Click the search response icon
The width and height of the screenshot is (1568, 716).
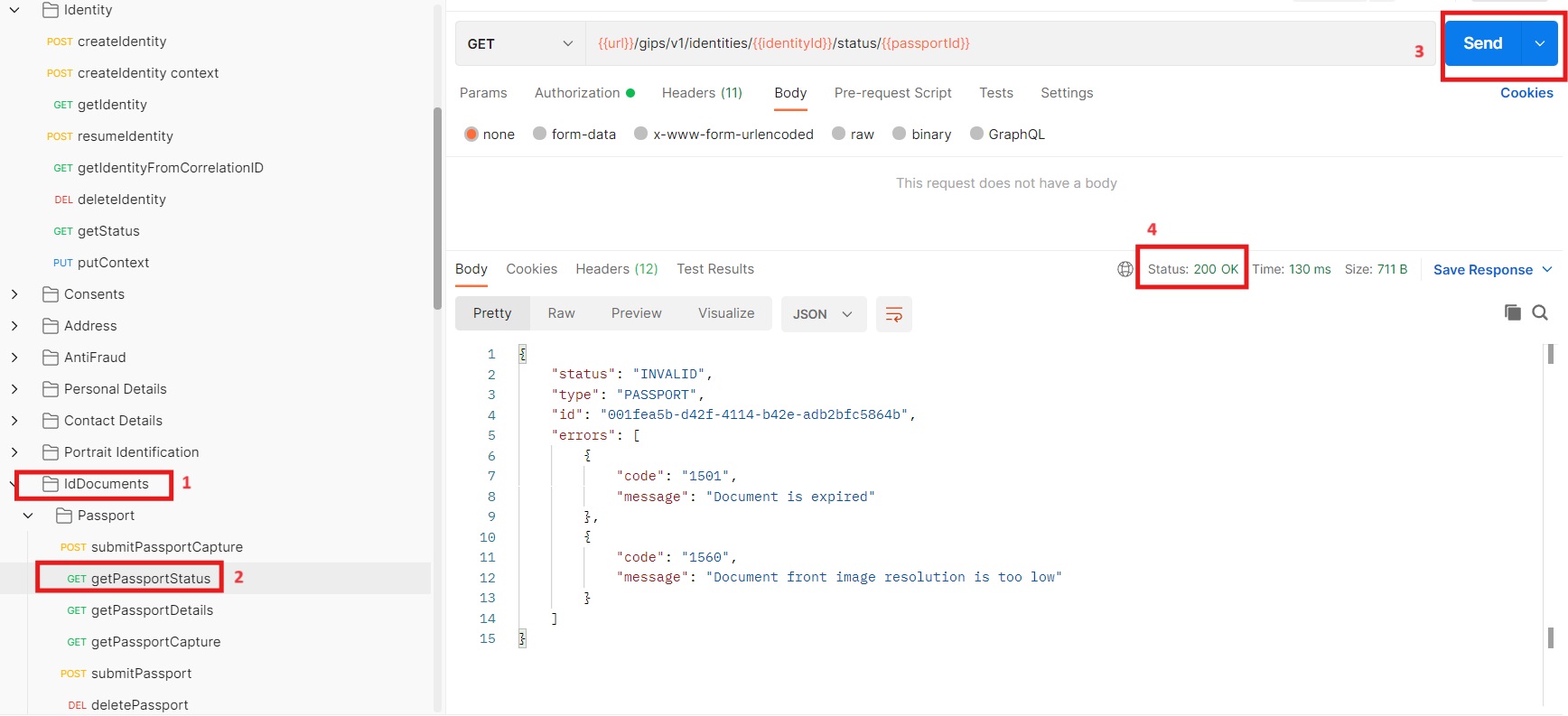coord(1540,312)
